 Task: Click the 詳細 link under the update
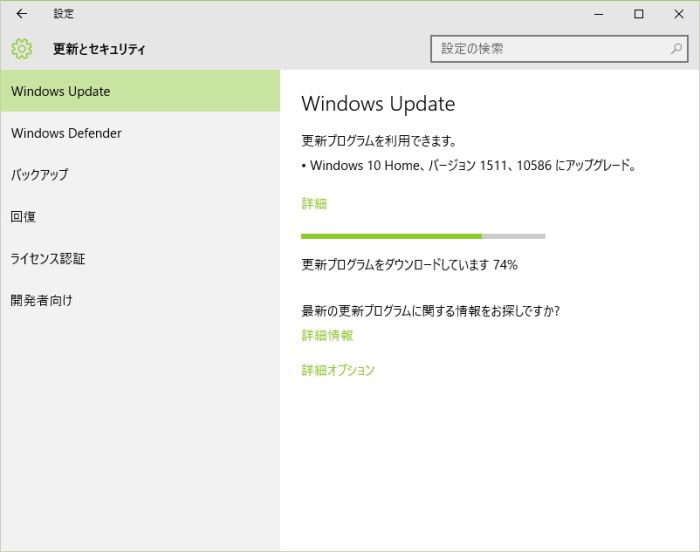pyautogui.click(x=314, y=203)
